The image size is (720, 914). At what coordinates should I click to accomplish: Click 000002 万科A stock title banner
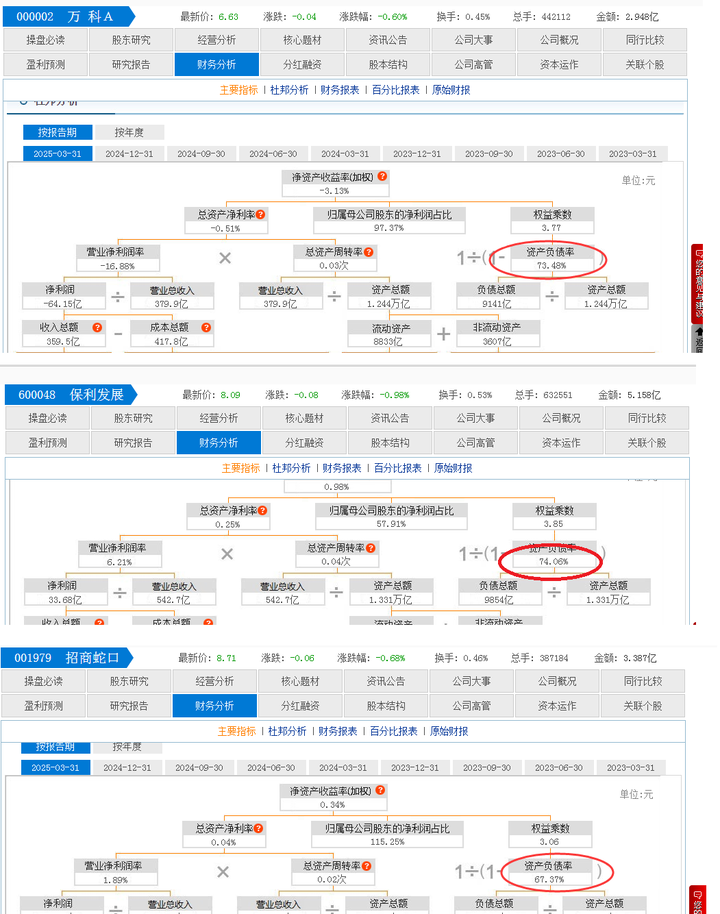pyautogui.click(x=68, y=16)
